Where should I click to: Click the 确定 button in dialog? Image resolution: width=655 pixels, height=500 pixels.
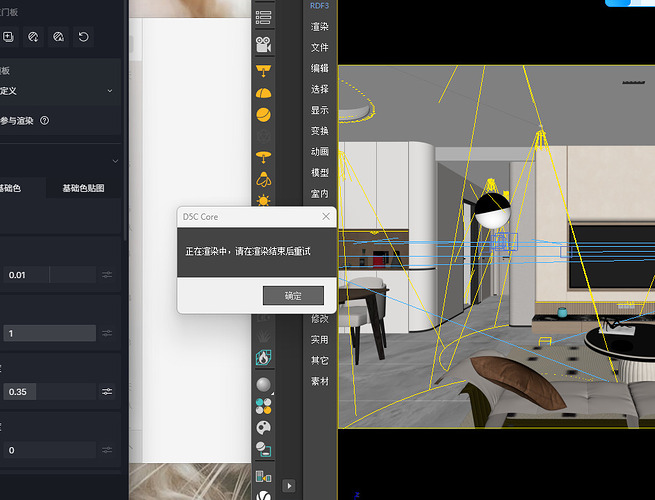pyautogui.click(x=293, y=295)
